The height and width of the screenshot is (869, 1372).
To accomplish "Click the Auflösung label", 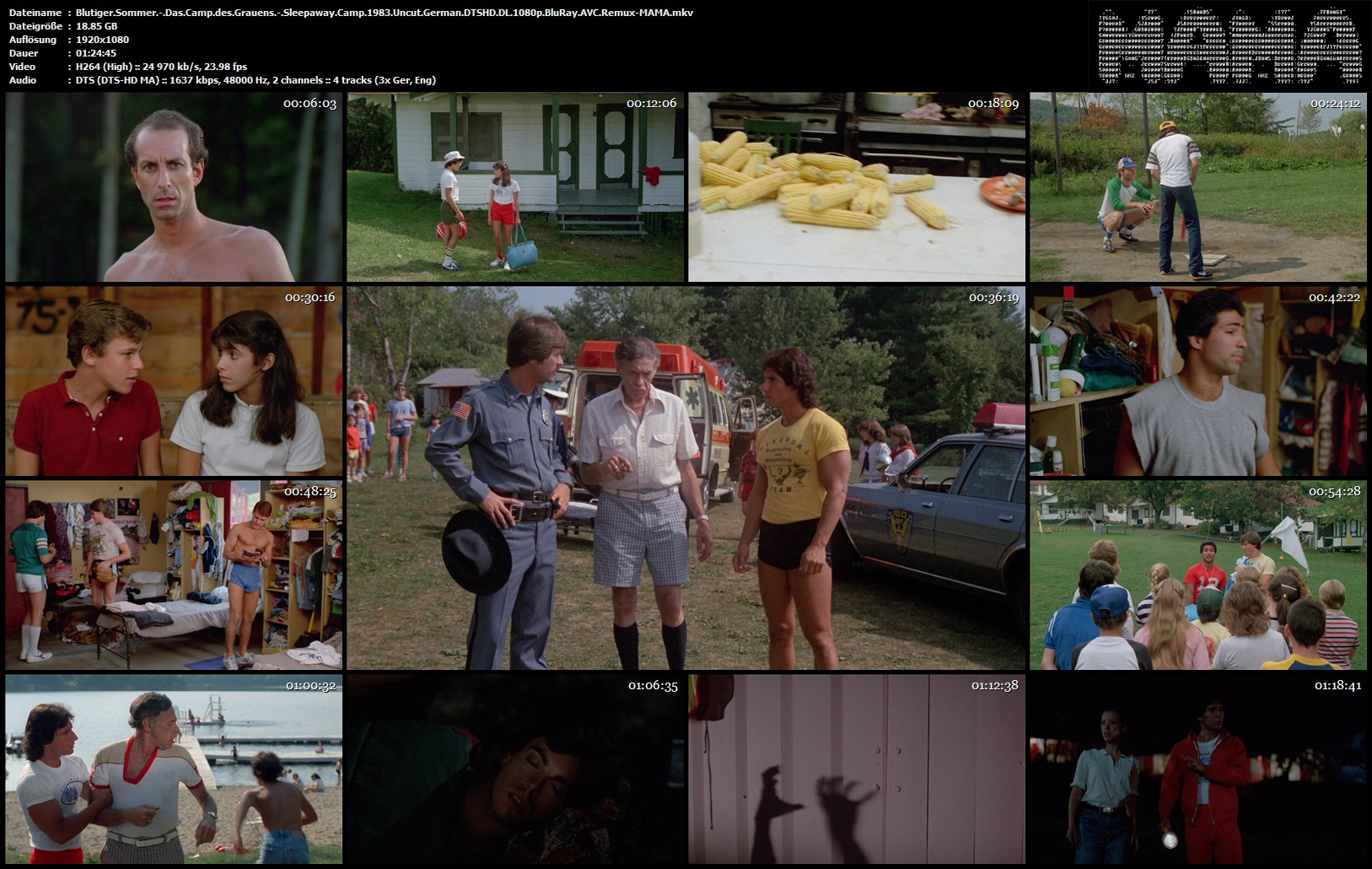I will tap(33, 40).
